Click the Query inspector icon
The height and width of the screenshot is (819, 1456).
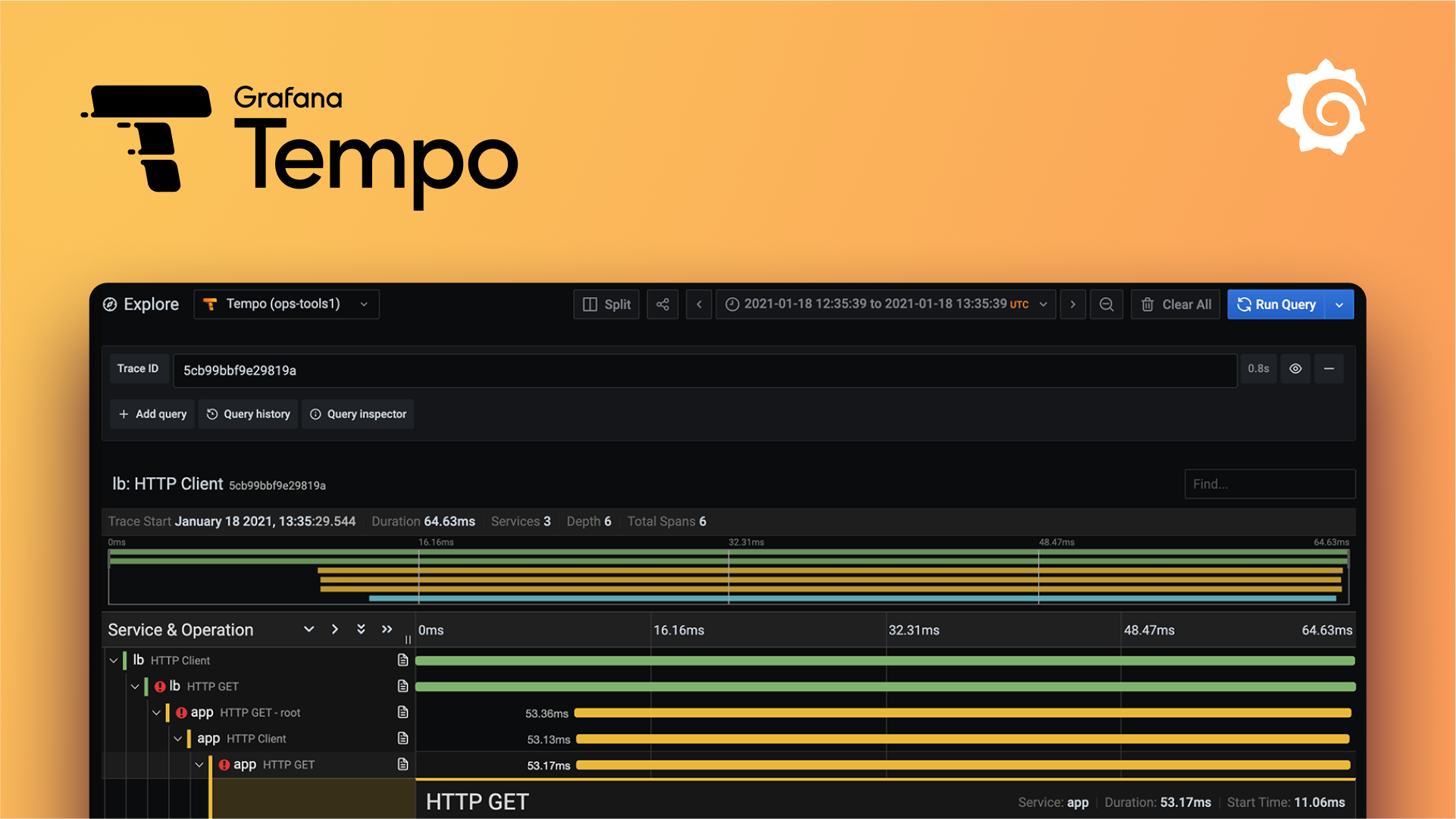pos(315,414)
